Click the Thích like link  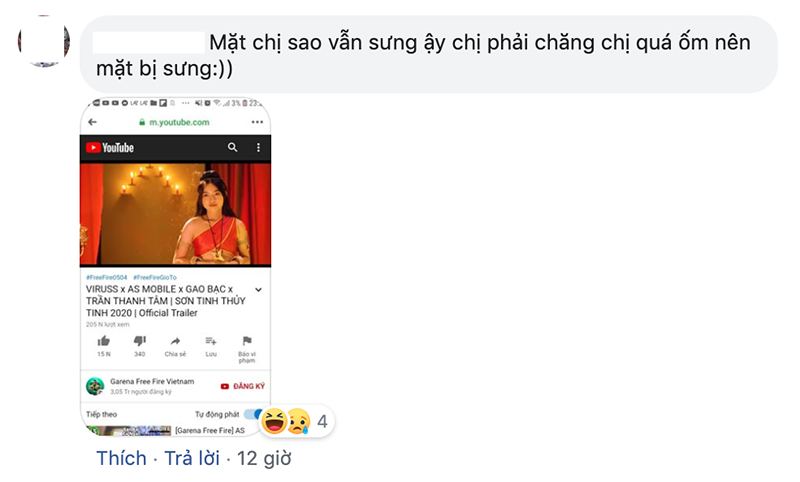pos(121,458)
